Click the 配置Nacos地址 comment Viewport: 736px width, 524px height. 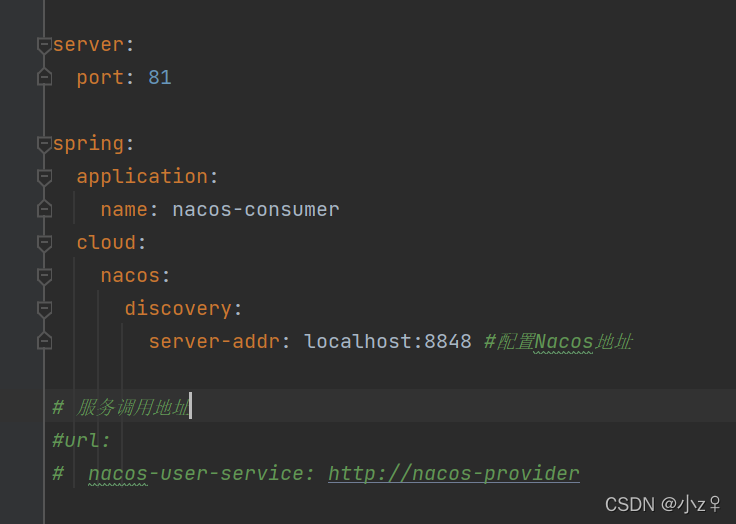(x=558, y=341)
